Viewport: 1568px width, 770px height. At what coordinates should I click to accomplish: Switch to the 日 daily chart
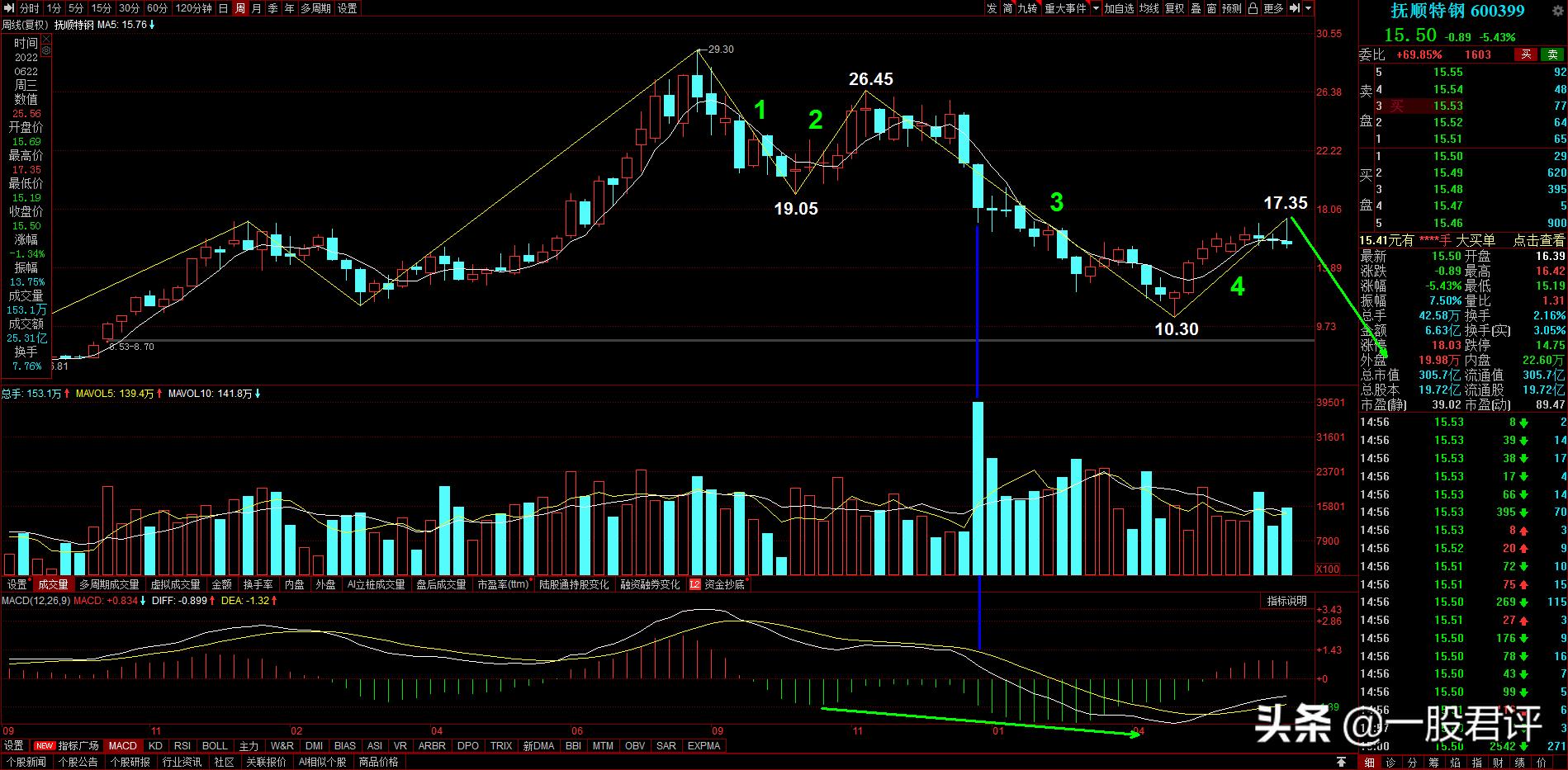(x=224, y=8)
